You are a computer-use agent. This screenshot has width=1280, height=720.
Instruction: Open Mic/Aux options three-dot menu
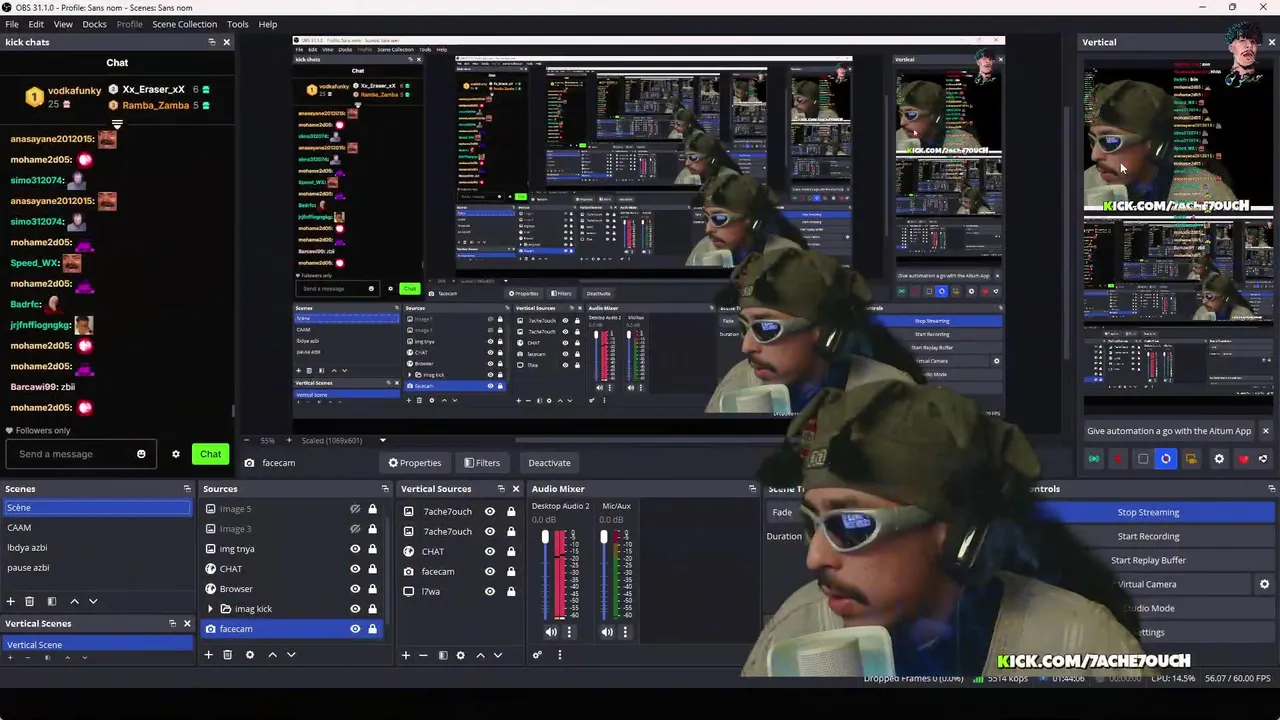(625, 632)
